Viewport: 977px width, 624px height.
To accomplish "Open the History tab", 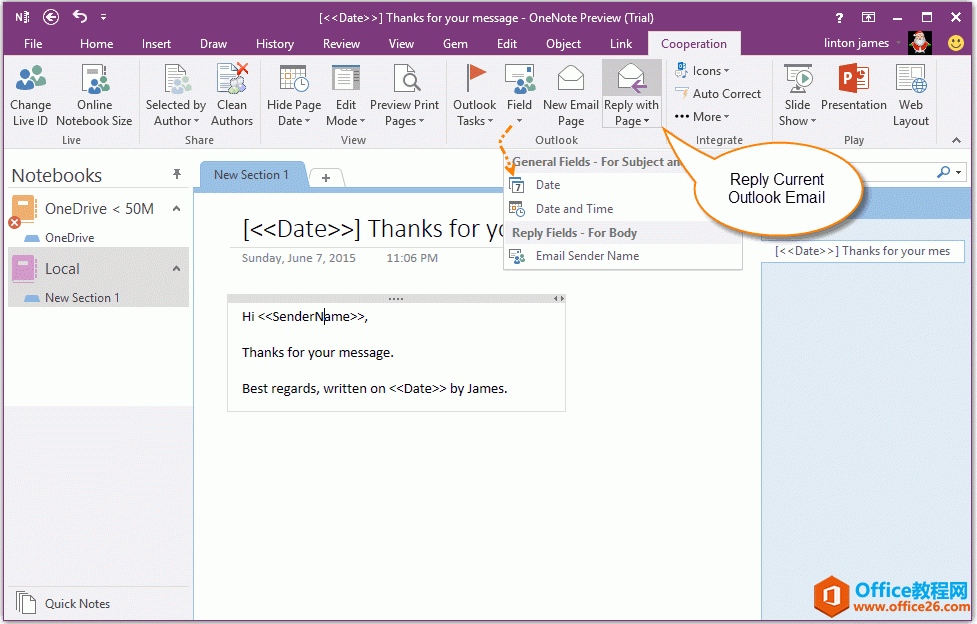I will [x=275, y=44].
